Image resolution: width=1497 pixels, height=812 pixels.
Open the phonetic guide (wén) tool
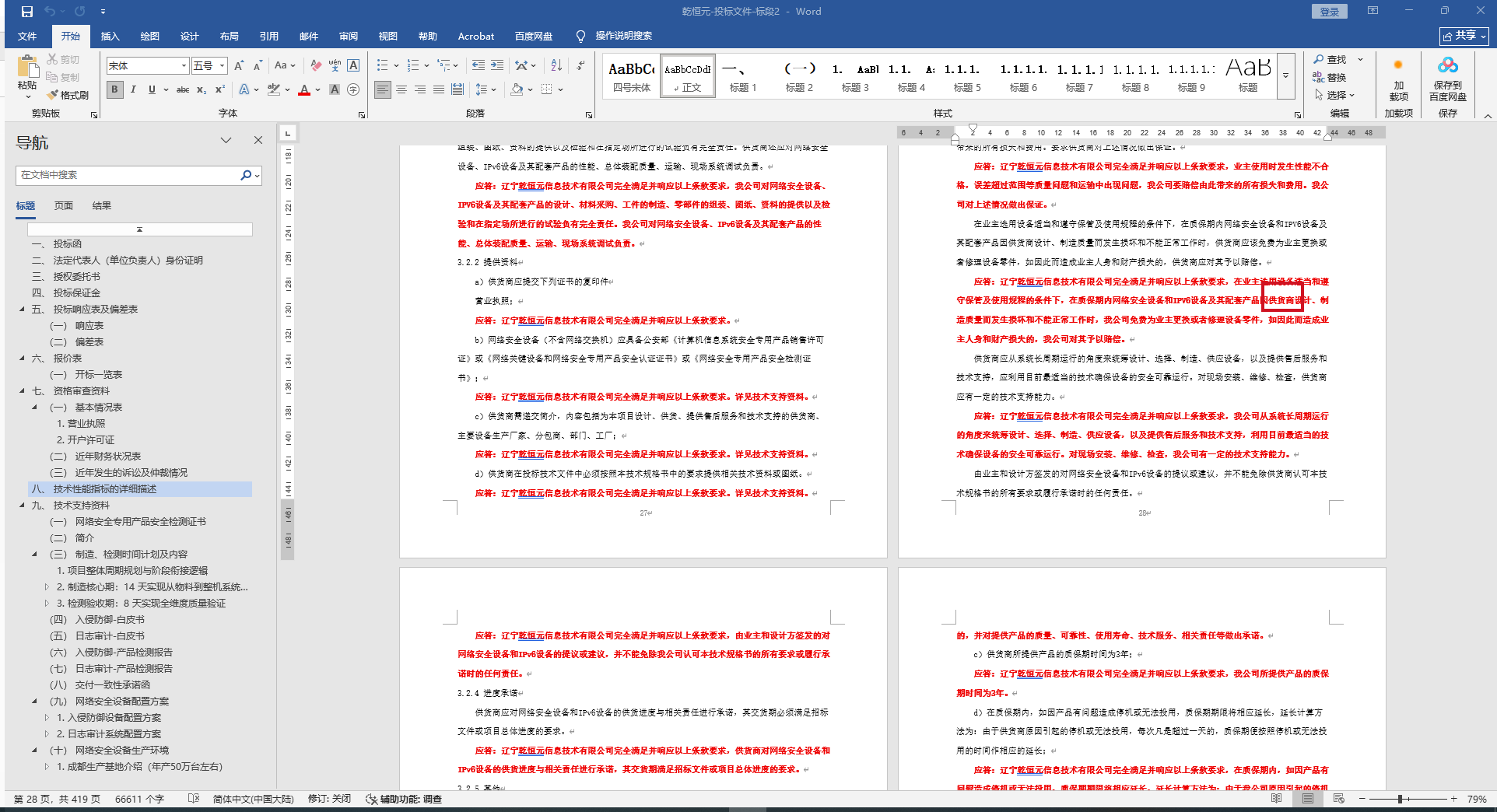(335, 66)
